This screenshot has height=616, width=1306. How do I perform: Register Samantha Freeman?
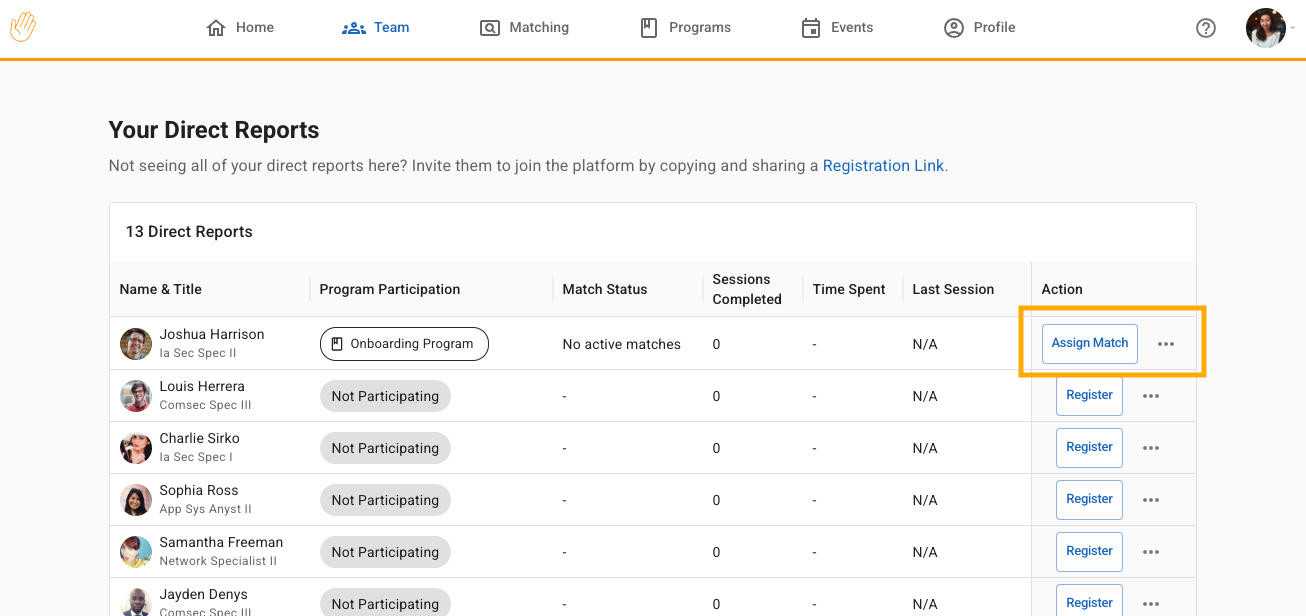pyautogui.click(x=1089, y=551)
